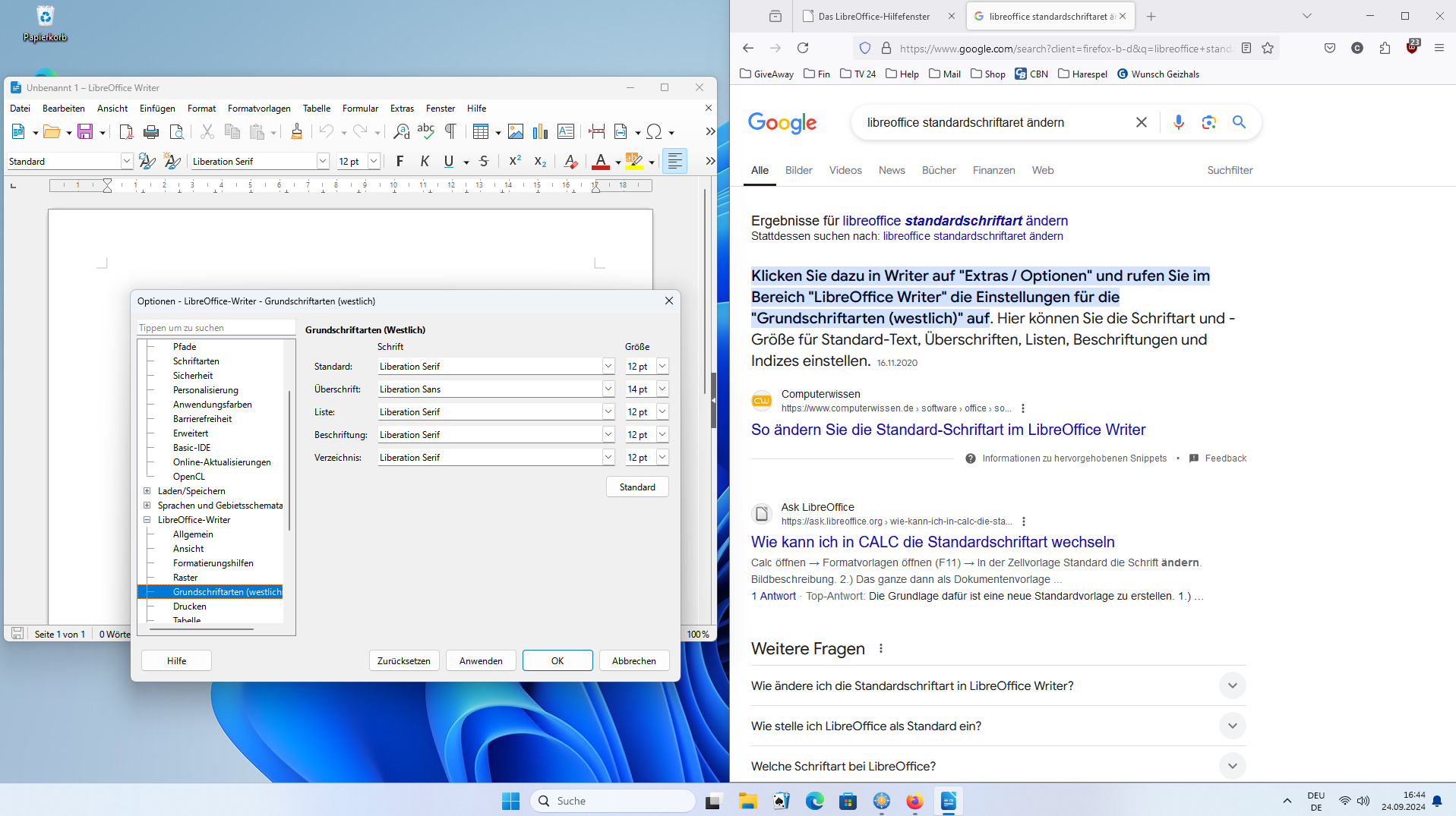
Task: Insert a text box icon
Action: [x=566, y=132]
